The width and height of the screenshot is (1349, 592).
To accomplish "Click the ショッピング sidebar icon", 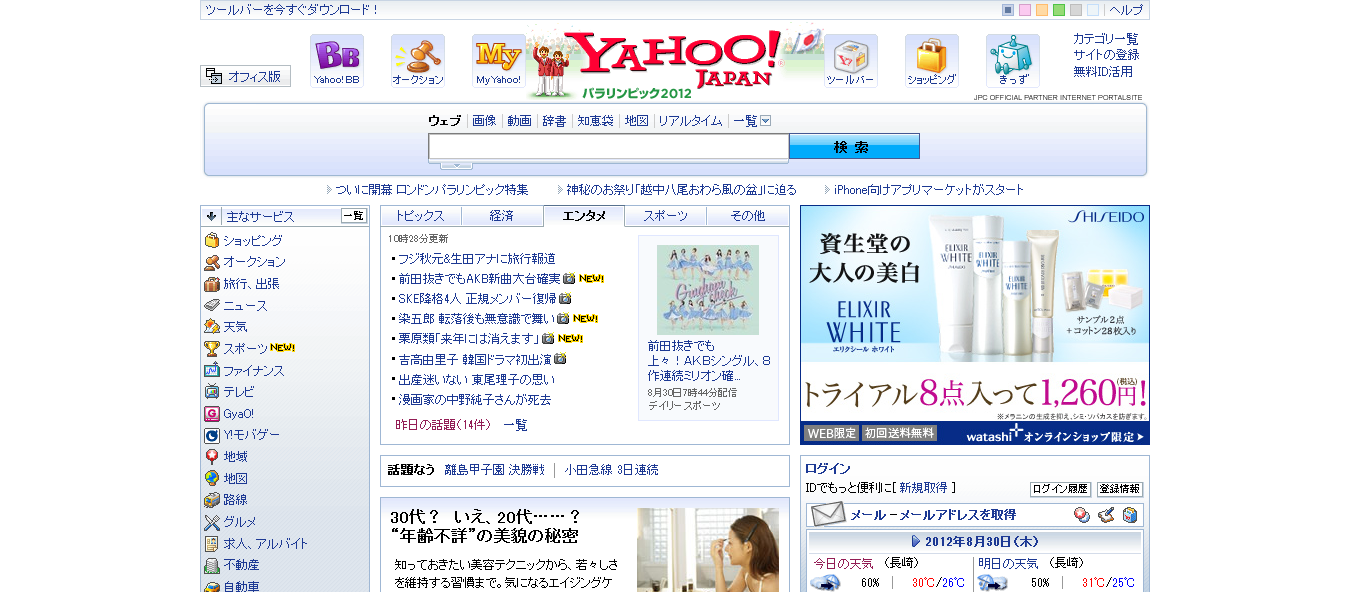I will click(212, 240).
